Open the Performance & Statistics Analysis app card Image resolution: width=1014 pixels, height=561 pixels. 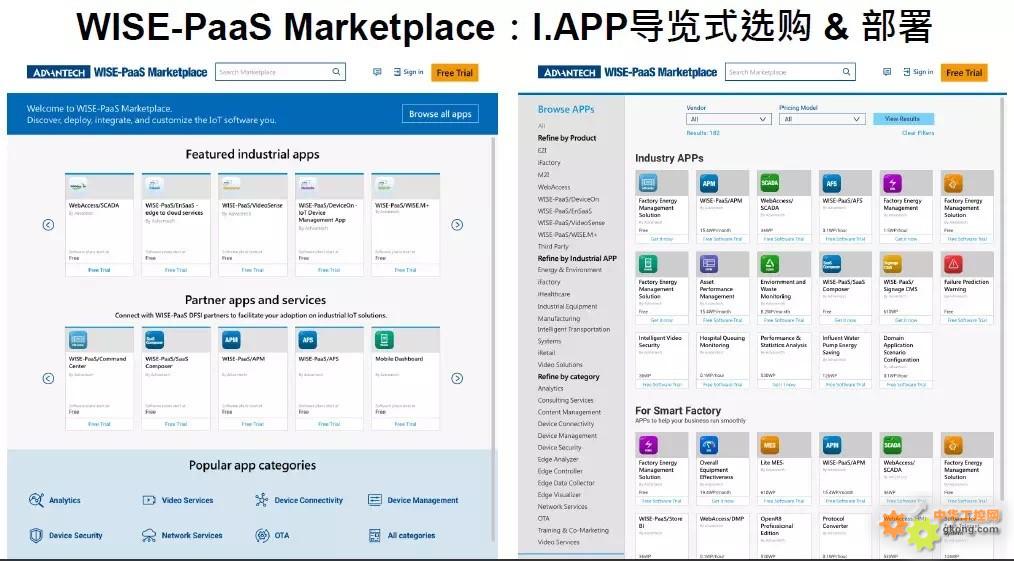click(784, 361)
